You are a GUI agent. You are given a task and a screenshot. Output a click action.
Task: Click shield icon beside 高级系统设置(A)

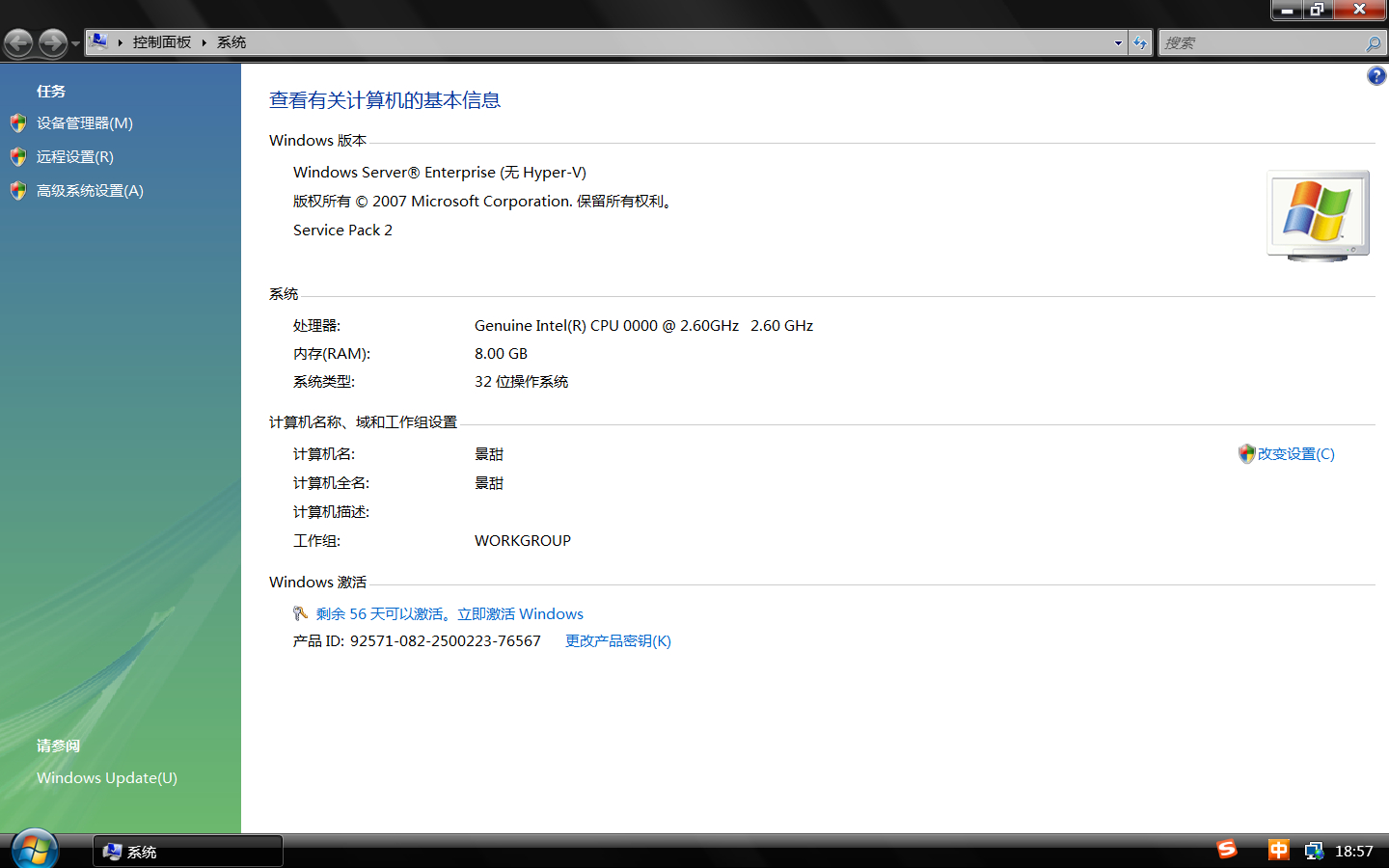point(18,191)
